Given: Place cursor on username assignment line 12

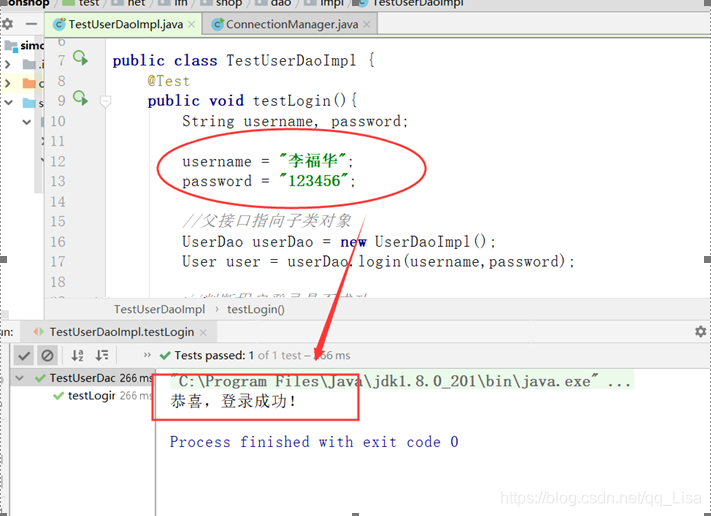Looking at the screenshot, I should pos(268,161).
